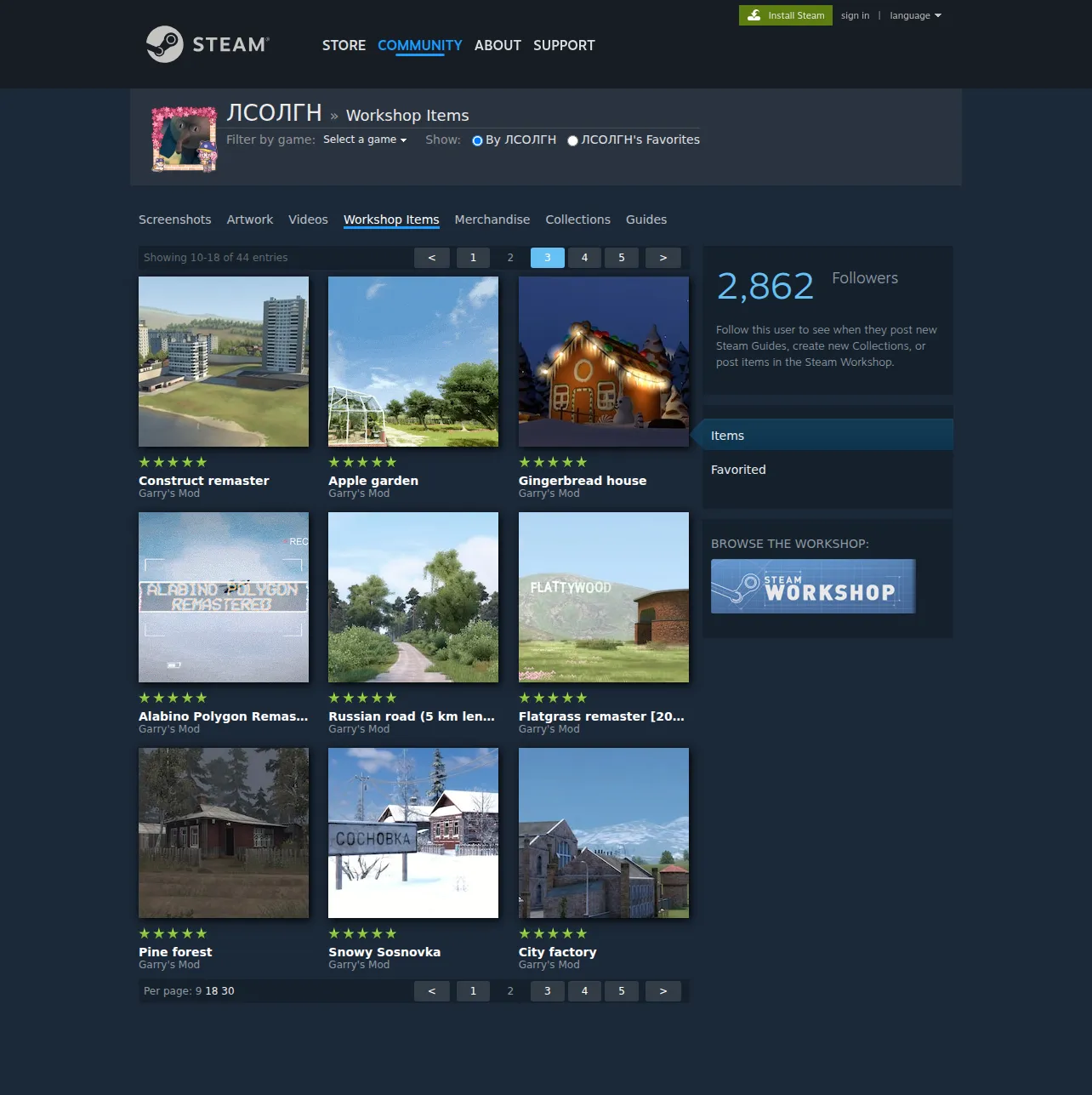Click the 2,862 followers count
1092x1095 pixels.
click(x=765, y=286)
